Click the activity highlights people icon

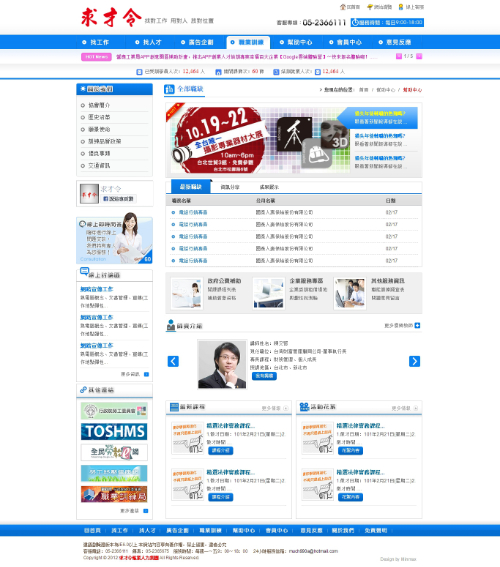(x=304, y=407)
